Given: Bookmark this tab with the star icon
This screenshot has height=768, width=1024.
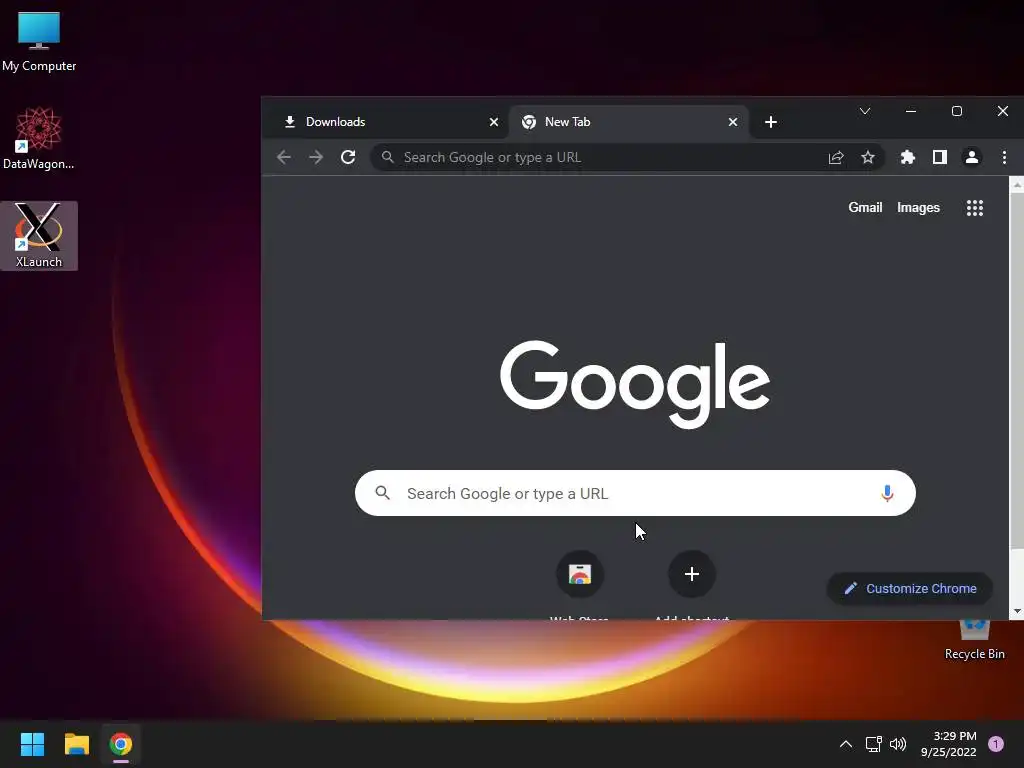Looking at the screenshot, I should [867, 157].
